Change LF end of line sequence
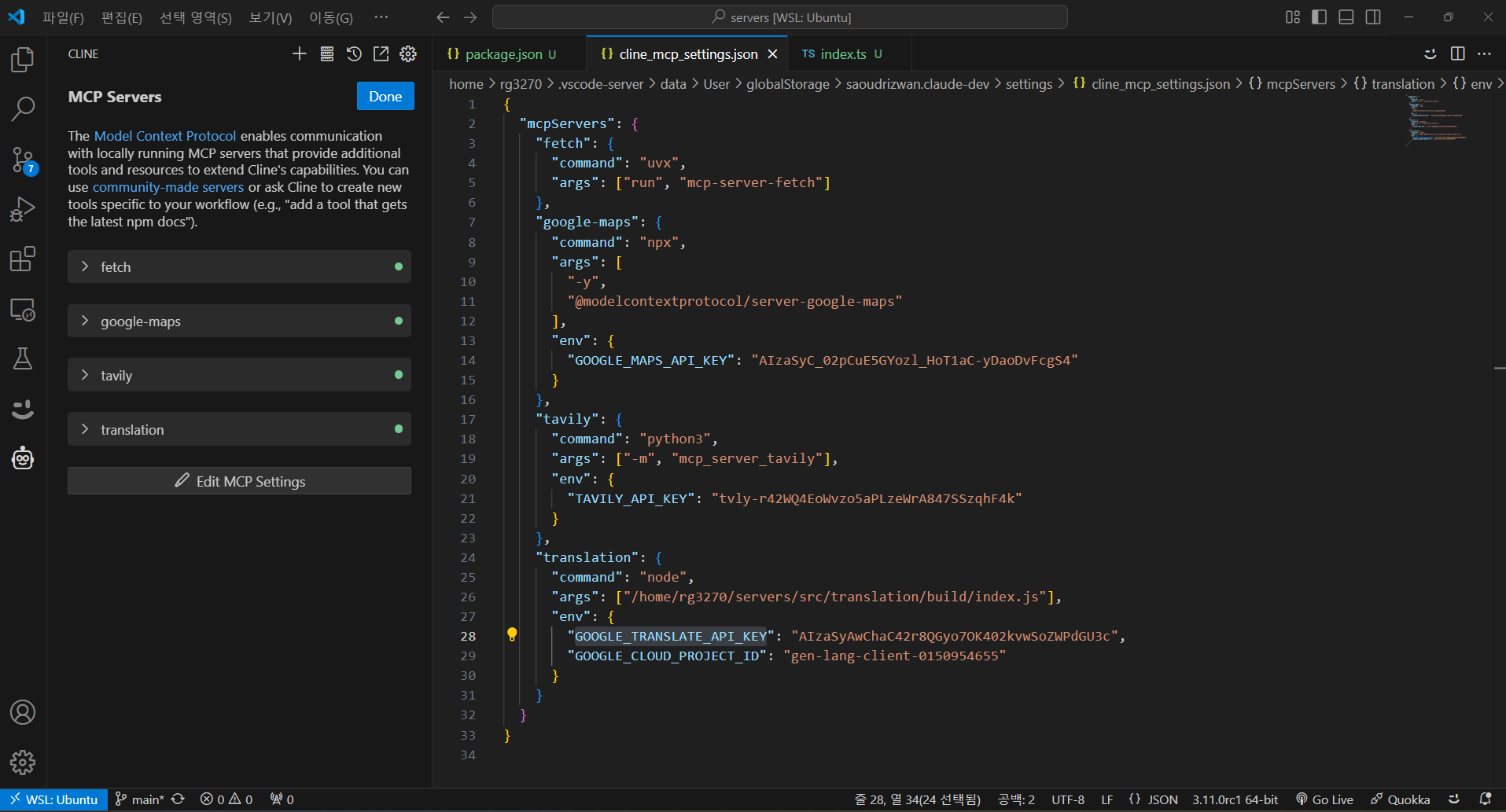This screenshot has height=812, width=1506. (x=1107, y=799)
